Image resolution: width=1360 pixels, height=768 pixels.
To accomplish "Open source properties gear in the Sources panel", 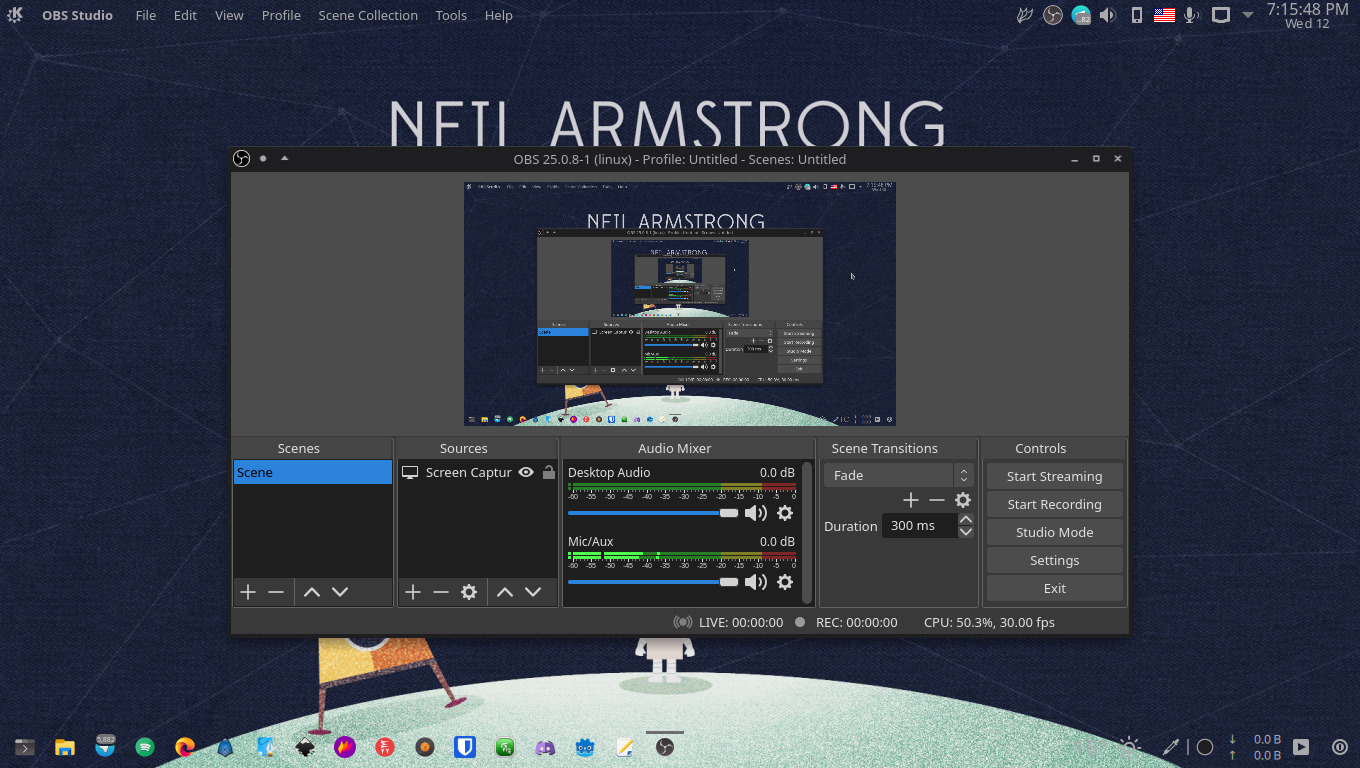I will [x=469, y=592].
